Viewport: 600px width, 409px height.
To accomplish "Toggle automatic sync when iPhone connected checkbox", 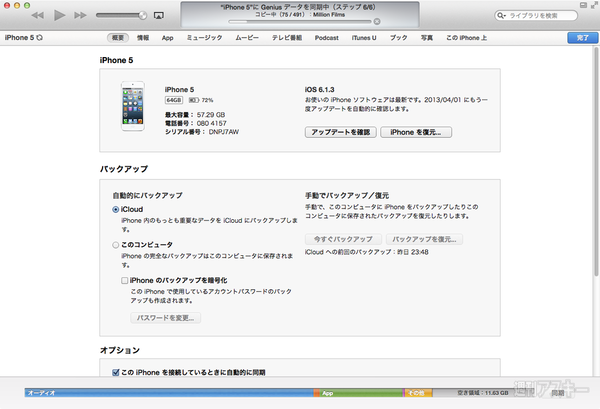I will [x=116, y=372].
